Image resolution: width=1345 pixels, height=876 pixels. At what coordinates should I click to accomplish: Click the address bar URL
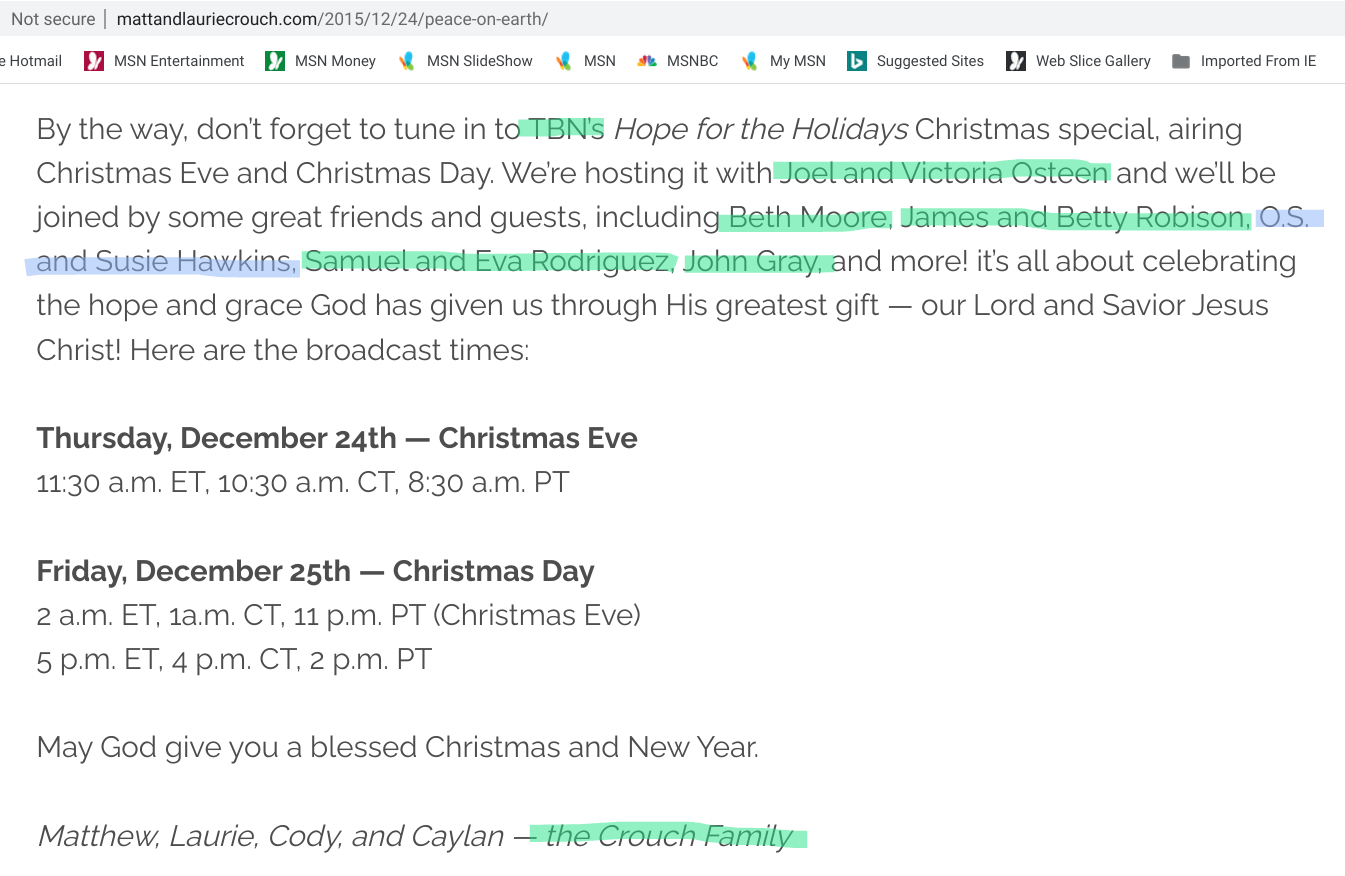(x=332, y=19)
